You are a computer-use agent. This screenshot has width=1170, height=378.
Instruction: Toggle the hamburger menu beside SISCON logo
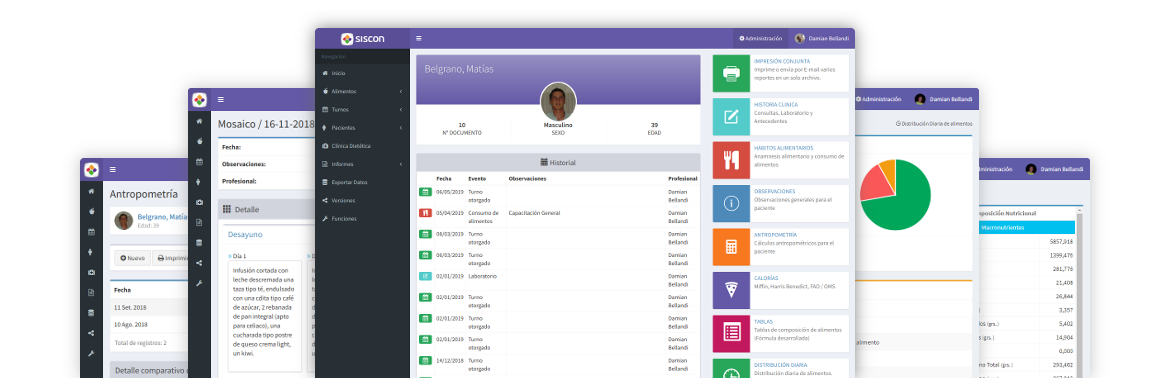point(419,38)
